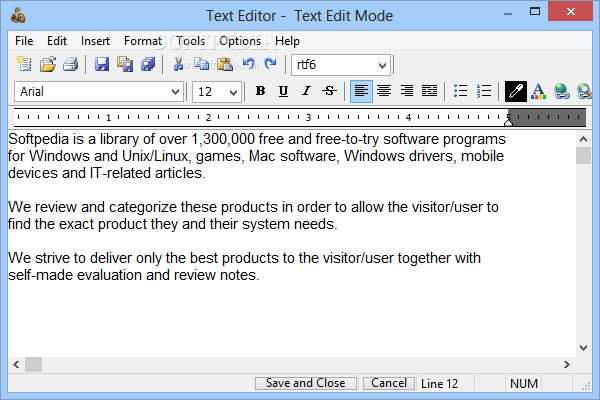Image resolution: width=600 pixels, height=400 pixels.
Task: Open the Options menu
Action: (240, 41)
